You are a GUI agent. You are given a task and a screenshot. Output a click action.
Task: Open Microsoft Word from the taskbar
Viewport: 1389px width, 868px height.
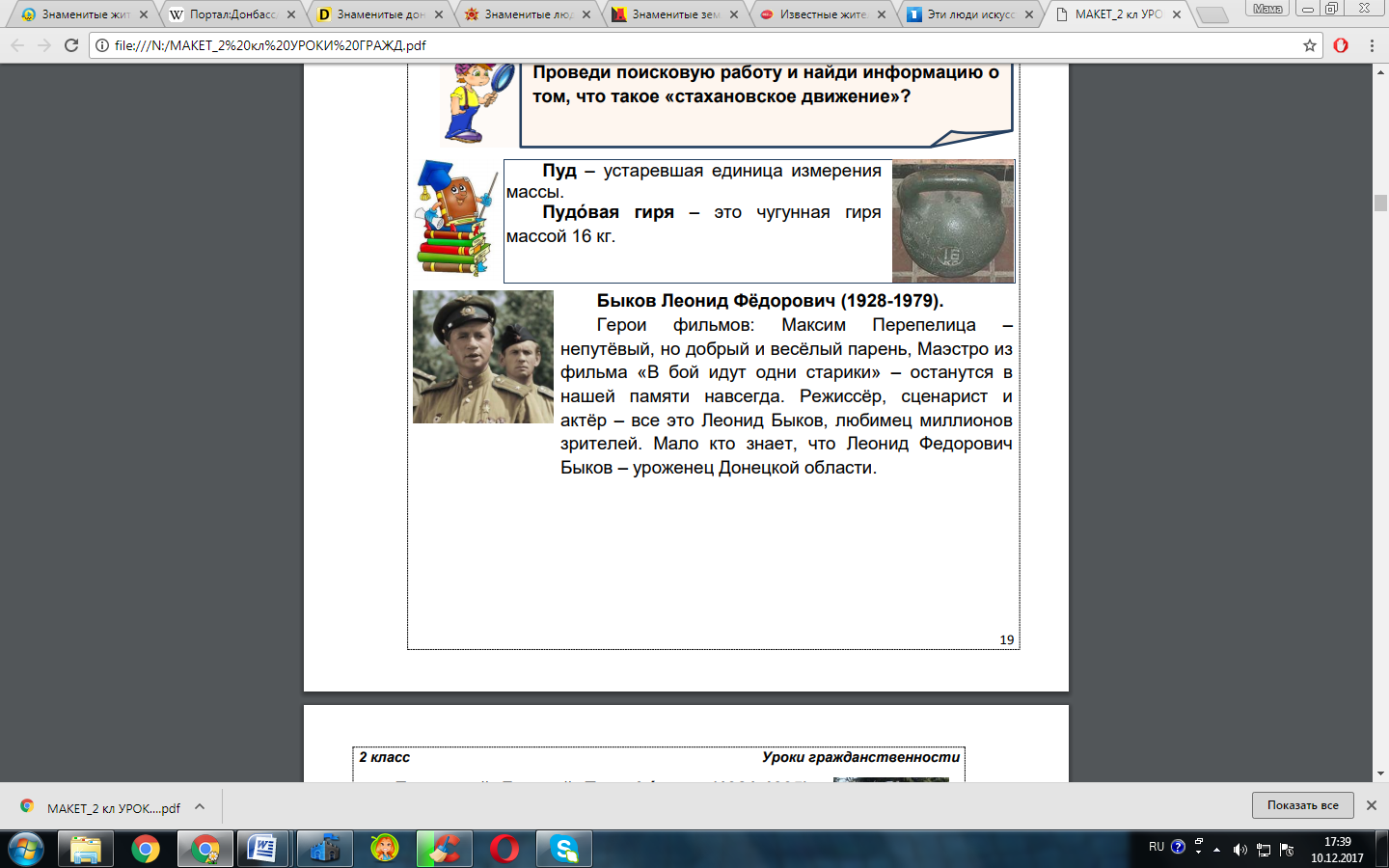[x=262, y=849]
